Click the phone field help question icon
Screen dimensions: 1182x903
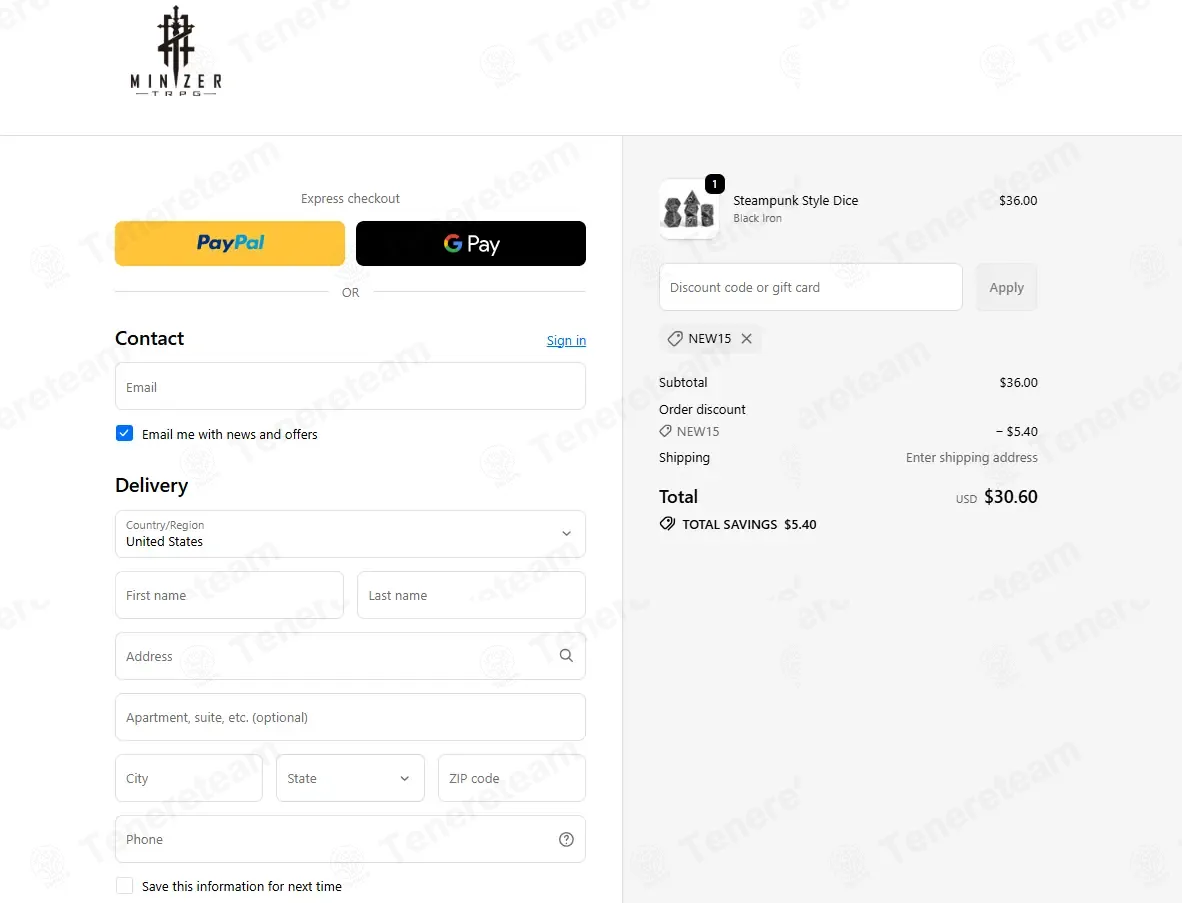tap(566, 839)
